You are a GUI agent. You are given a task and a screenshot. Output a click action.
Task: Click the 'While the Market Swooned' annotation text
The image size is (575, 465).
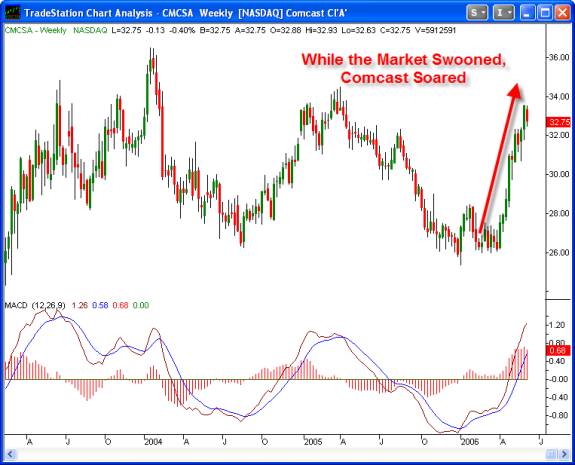coord(404,59)
